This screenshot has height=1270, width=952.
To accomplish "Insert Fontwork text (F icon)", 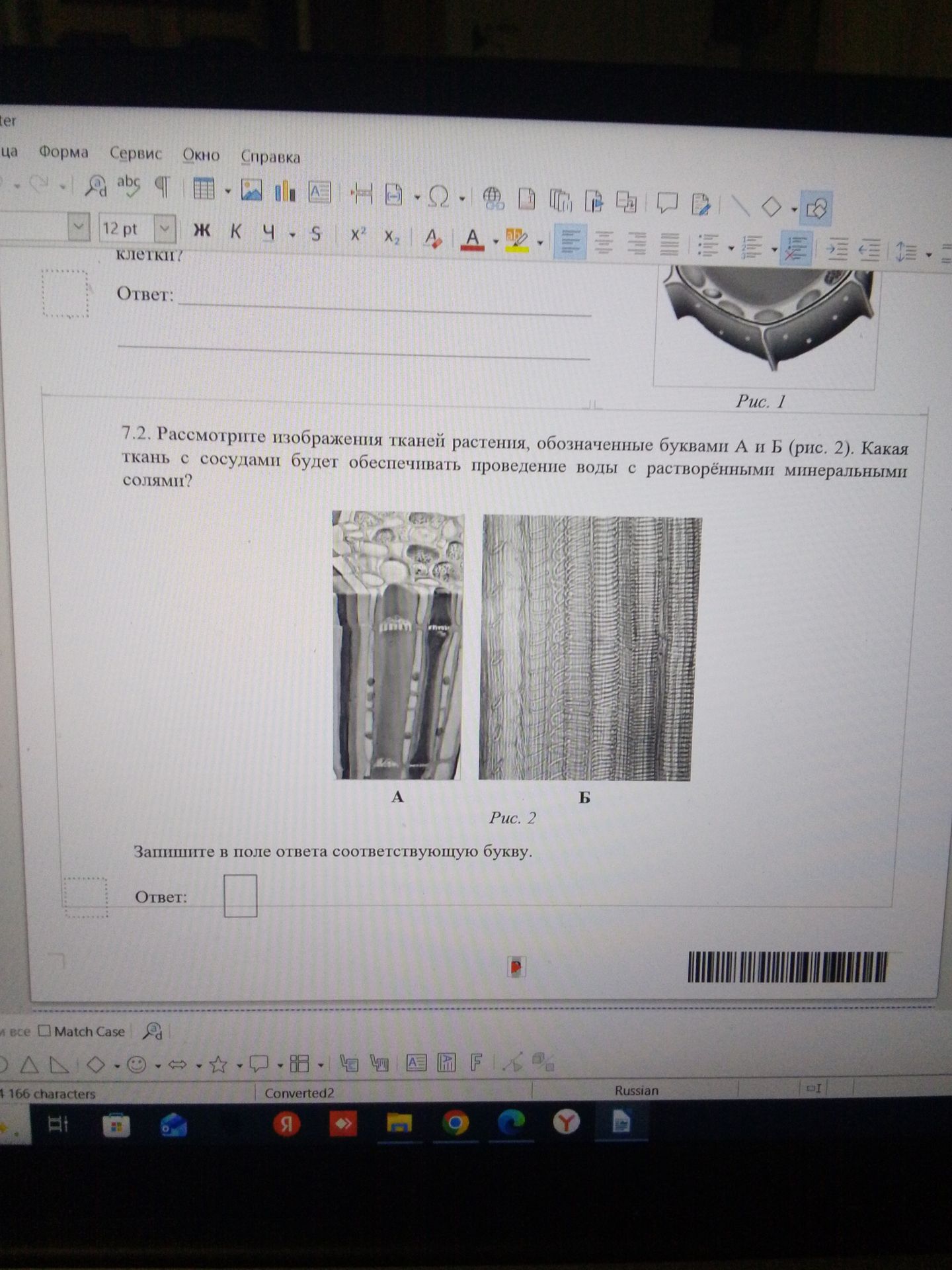I will coord(476,1062).
